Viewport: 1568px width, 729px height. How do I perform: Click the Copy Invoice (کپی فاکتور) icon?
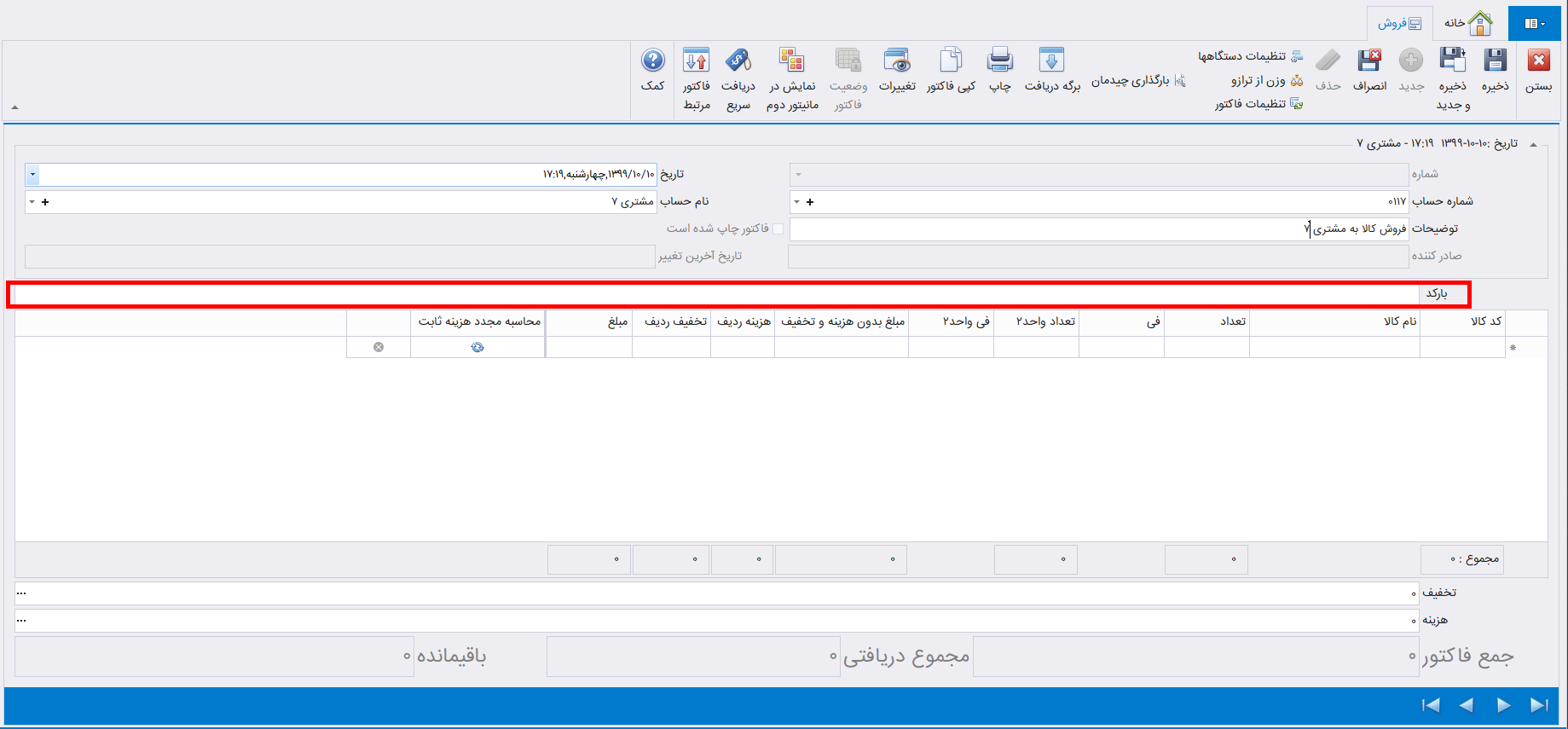point(951,61)
